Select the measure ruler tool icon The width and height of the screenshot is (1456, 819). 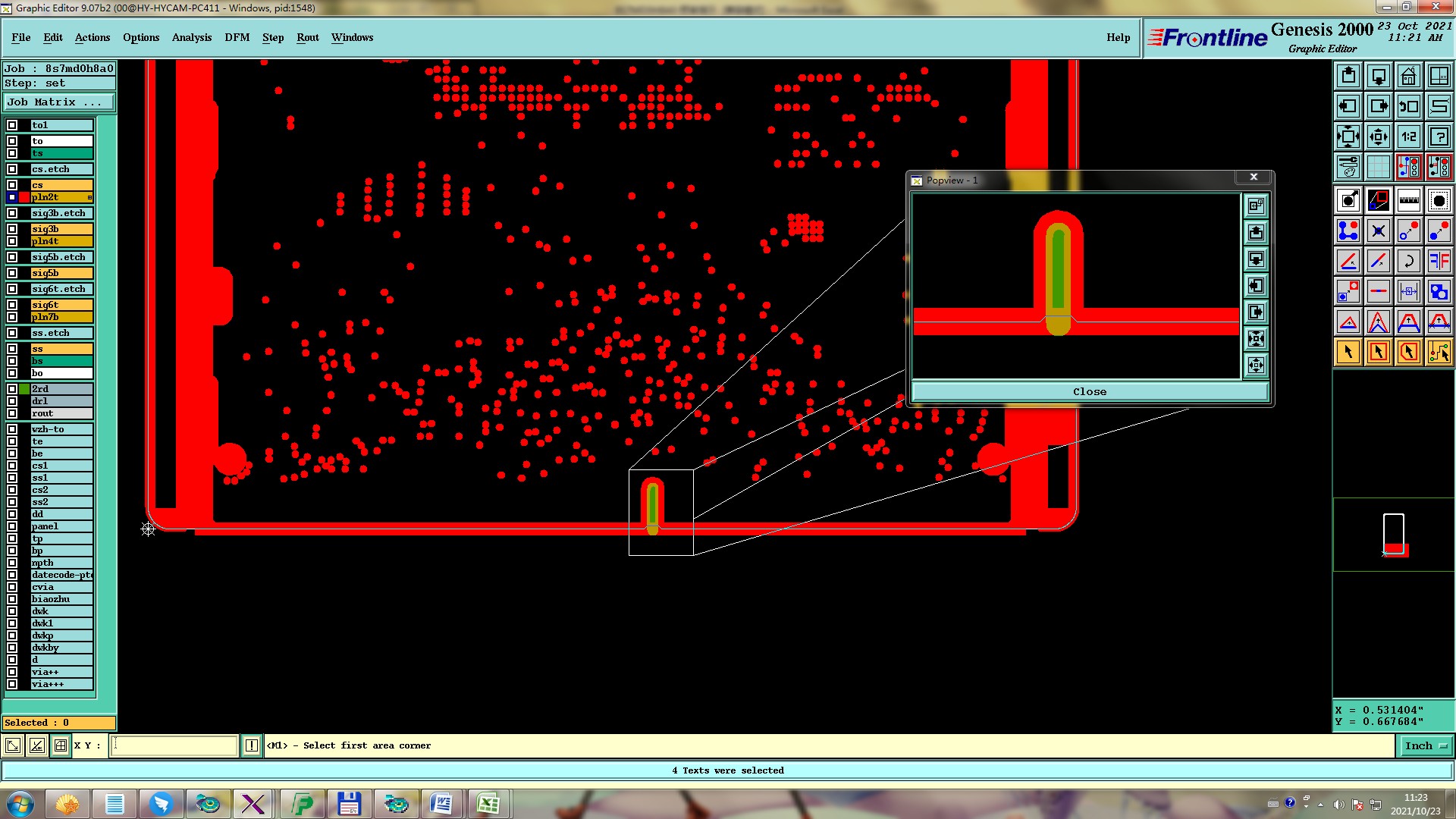1408,200
